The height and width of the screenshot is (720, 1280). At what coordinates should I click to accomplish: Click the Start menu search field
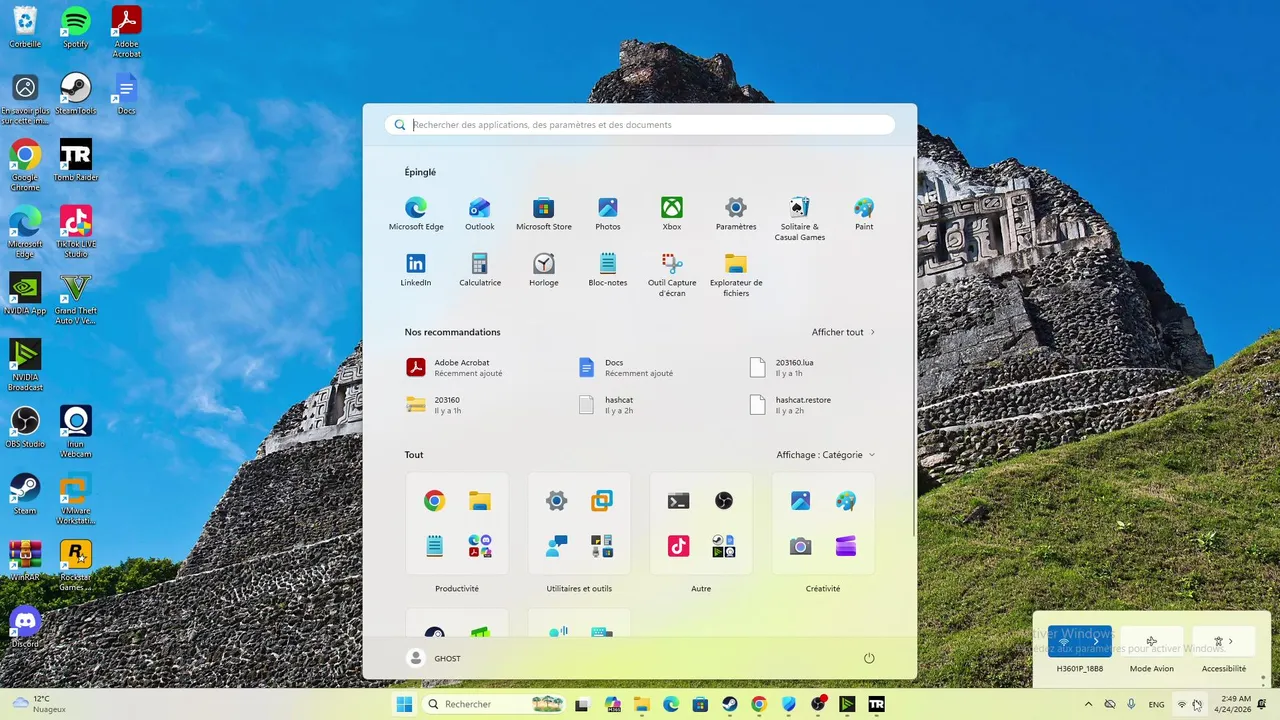pyautogui.click(x=640, y=125)
